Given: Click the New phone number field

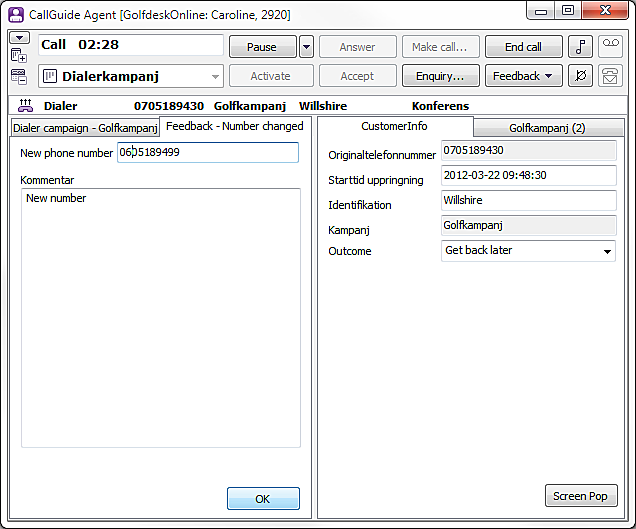Looking at the screenshot, I should (x=208, y=152).
